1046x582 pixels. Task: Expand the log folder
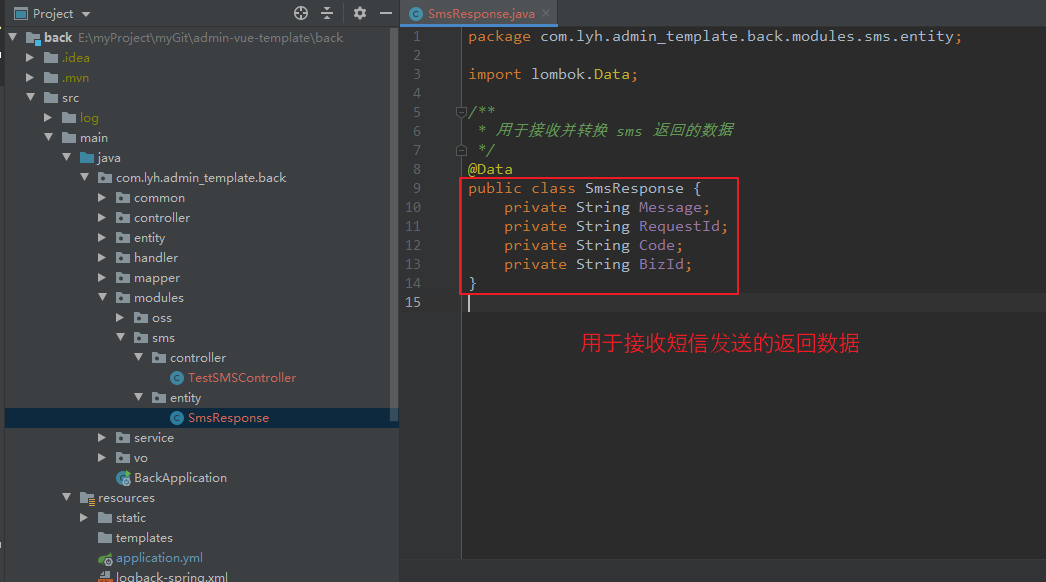click(48, 117)
